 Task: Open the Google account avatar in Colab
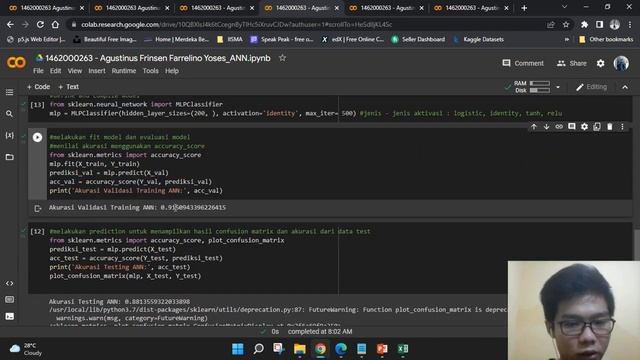tap(621, 63)
